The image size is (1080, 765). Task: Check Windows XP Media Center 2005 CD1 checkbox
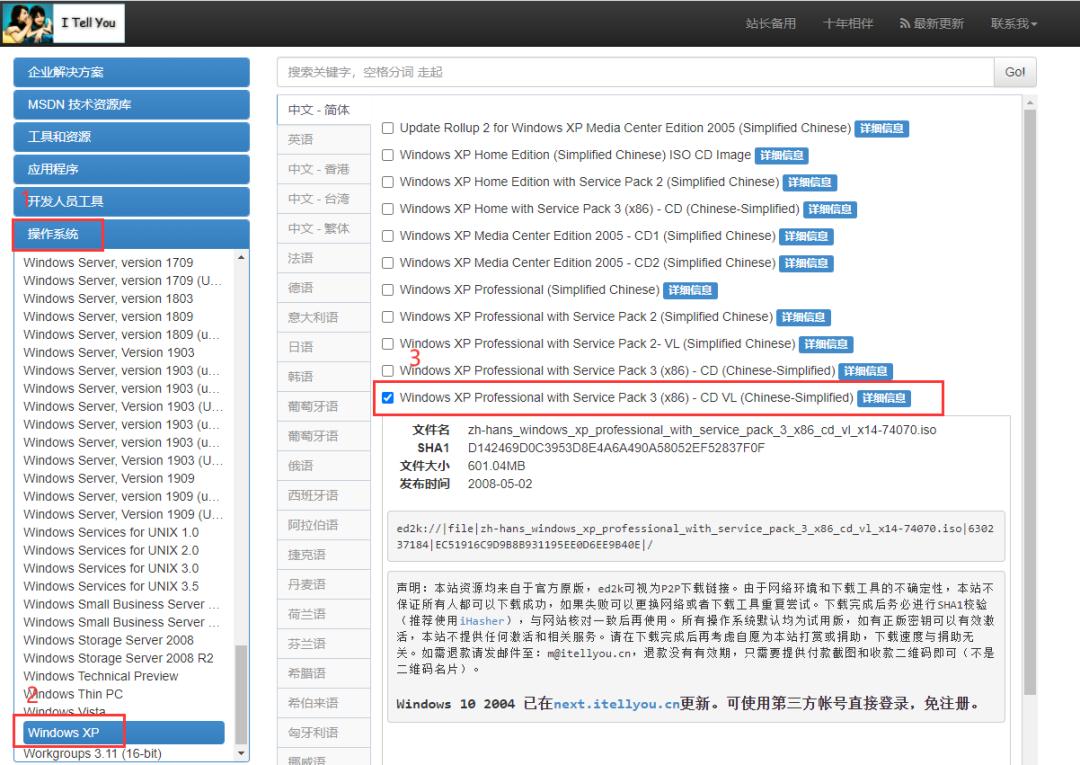tap(387, 236)
